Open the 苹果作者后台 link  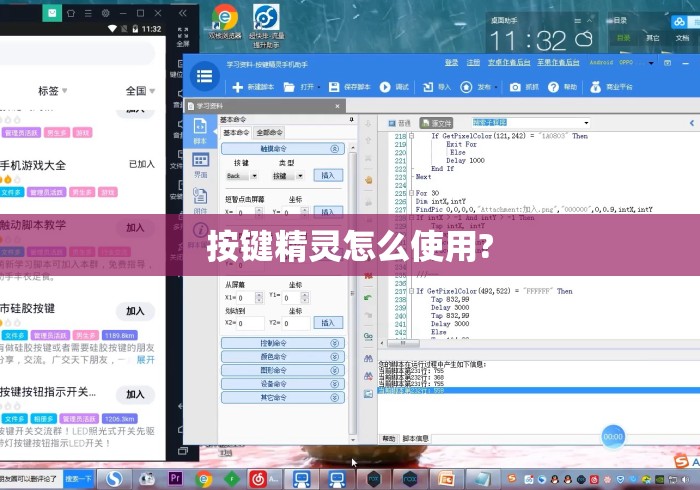558,62
